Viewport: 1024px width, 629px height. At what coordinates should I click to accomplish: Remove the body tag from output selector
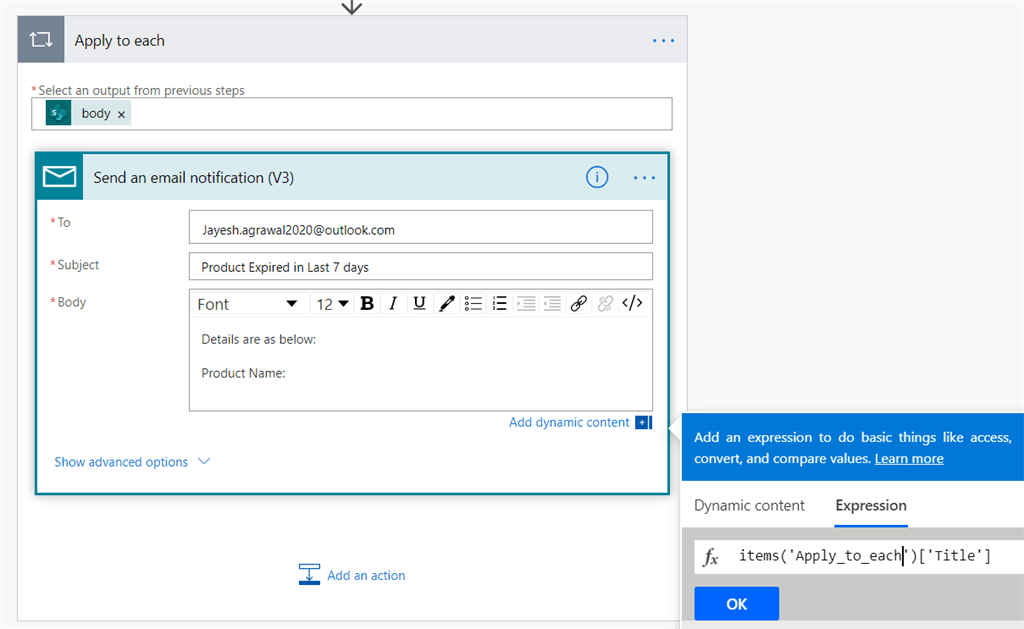click(120, 113)
